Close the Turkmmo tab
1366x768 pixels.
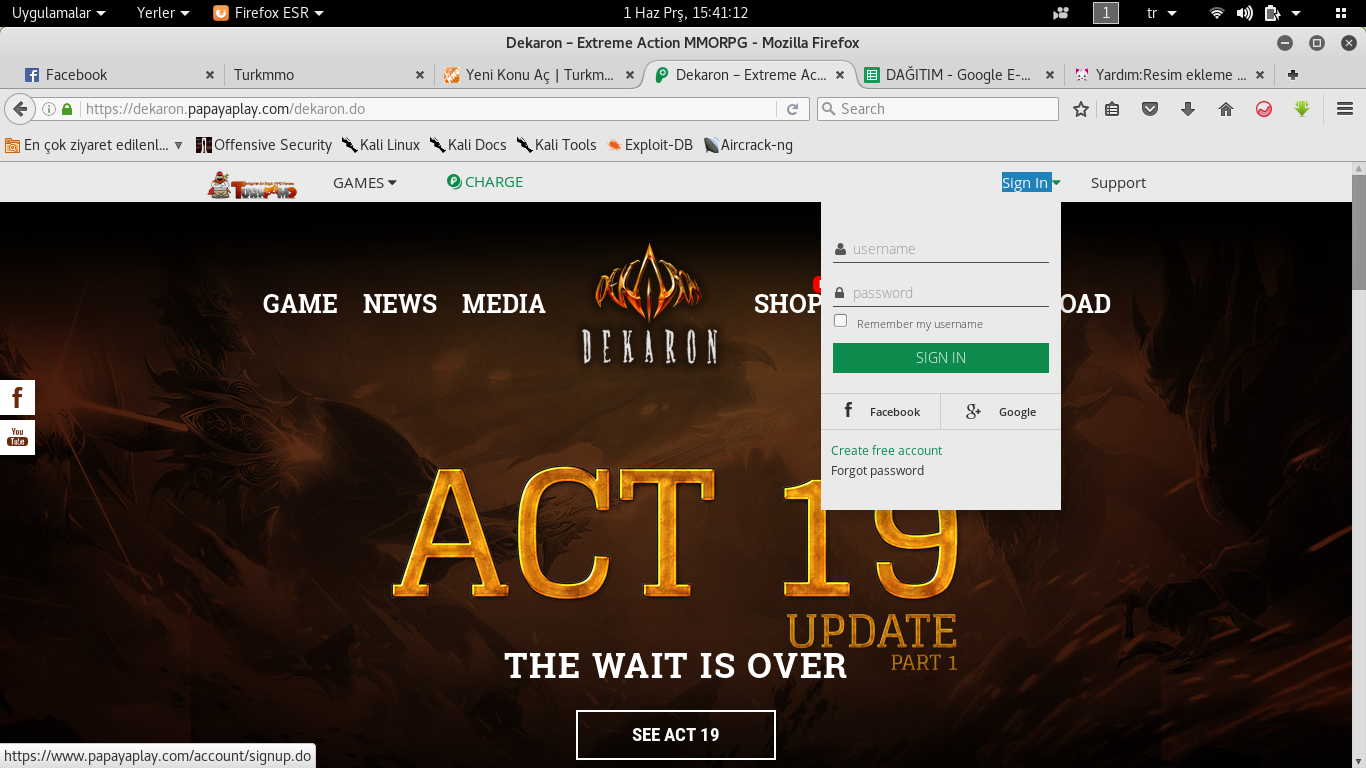420,75
